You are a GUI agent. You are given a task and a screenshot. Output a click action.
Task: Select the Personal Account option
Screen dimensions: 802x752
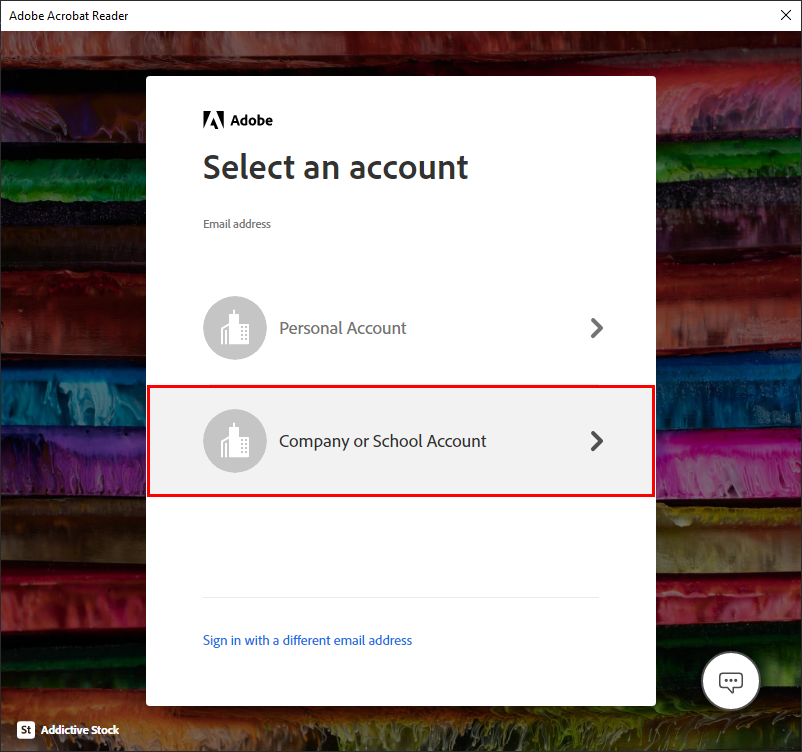pyautogui.click(x=401, y=328)
